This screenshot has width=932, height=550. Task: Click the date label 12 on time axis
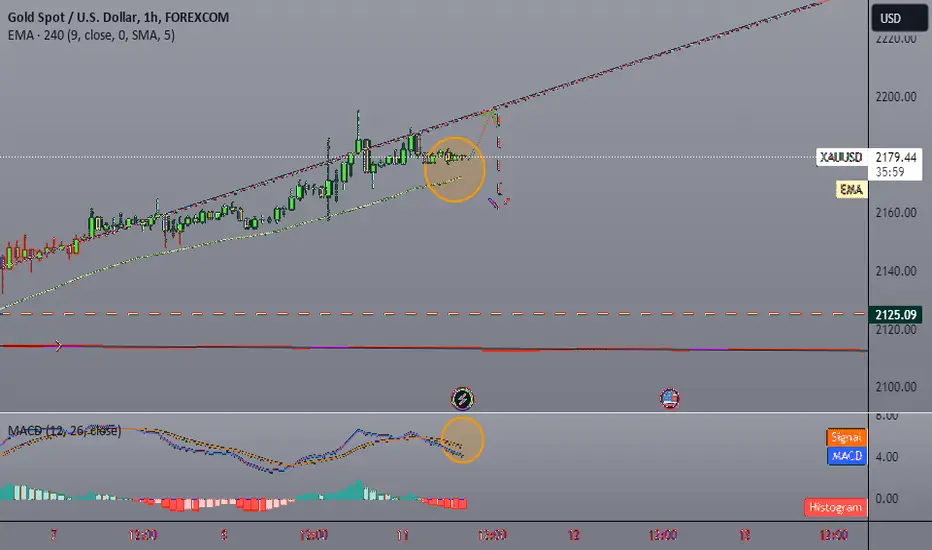[574, 535]
